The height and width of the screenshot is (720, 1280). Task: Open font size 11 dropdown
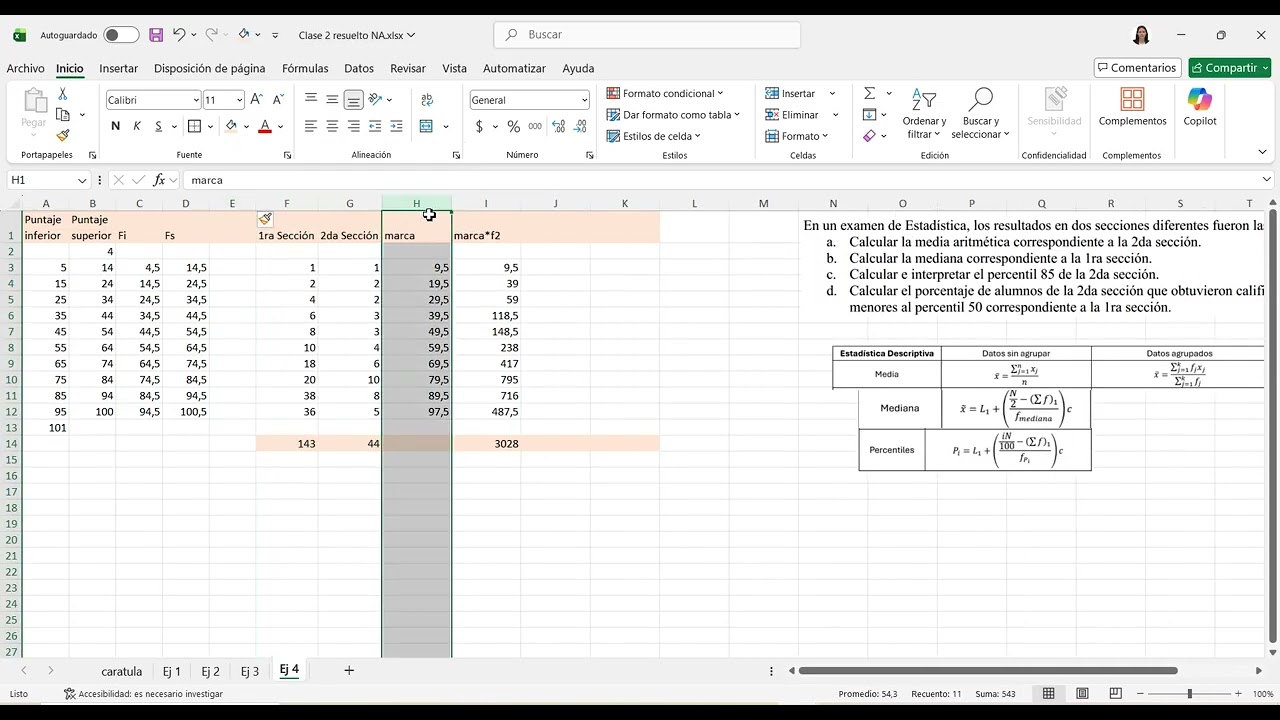239,100
